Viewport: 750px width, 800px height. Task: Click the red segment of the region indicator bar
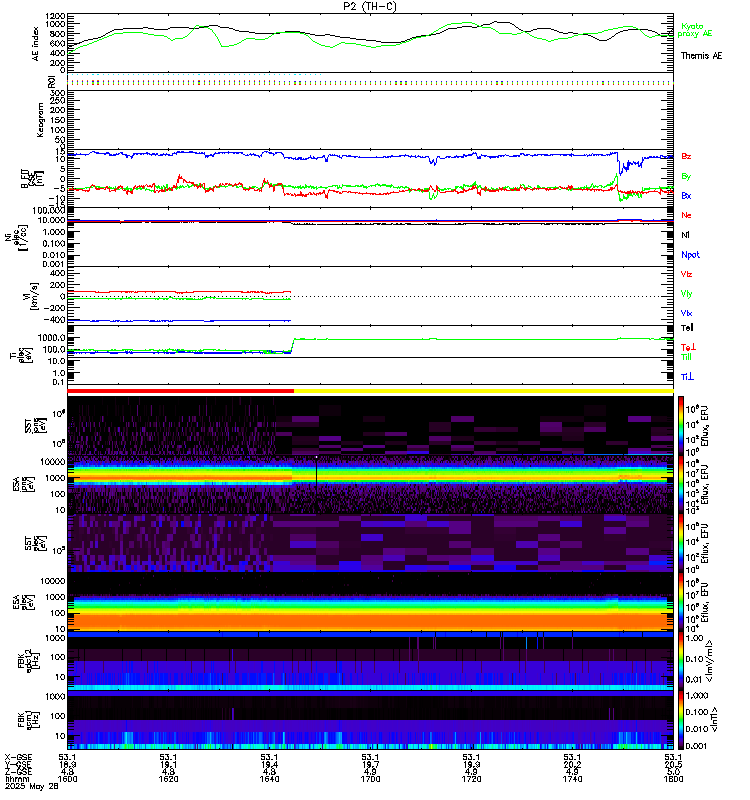181,391
